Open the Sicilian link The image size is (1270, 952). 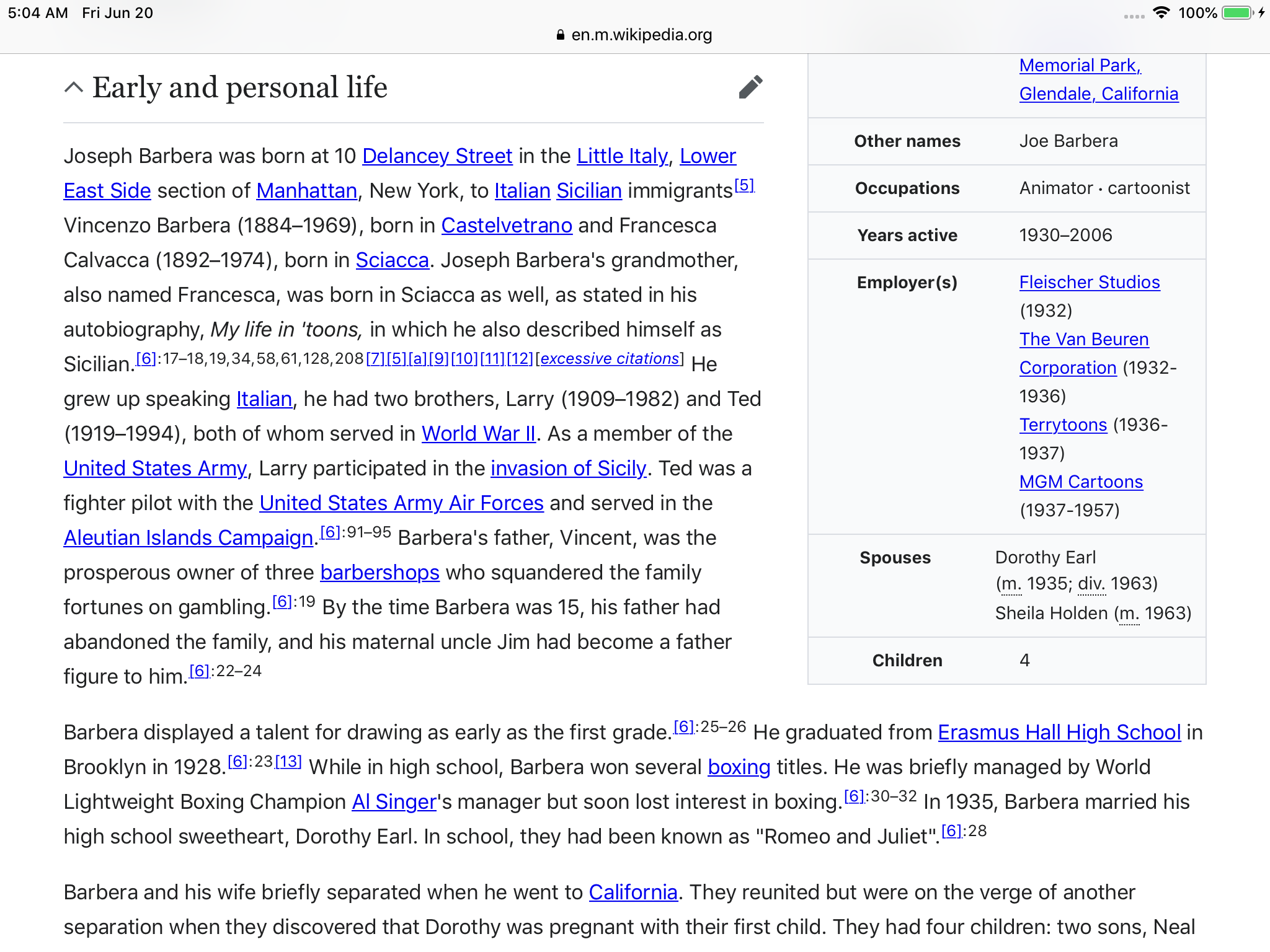pos(589,190)
